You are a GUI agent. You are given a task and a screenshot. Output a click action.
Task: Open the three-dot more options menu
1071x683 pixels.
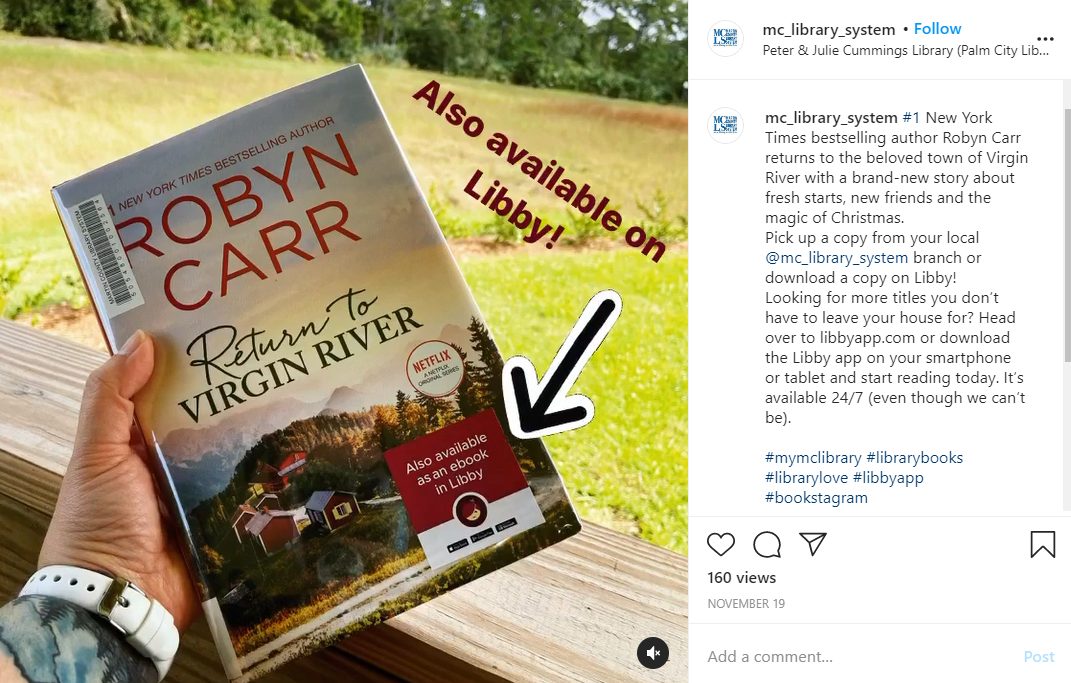pos(1045,39)
